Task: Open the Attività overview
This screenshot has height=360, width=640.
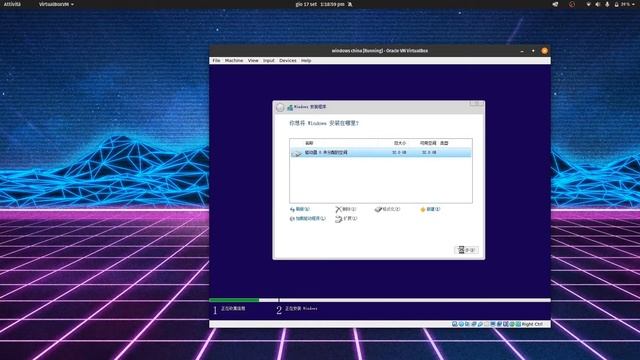Action: click(12, 4)
